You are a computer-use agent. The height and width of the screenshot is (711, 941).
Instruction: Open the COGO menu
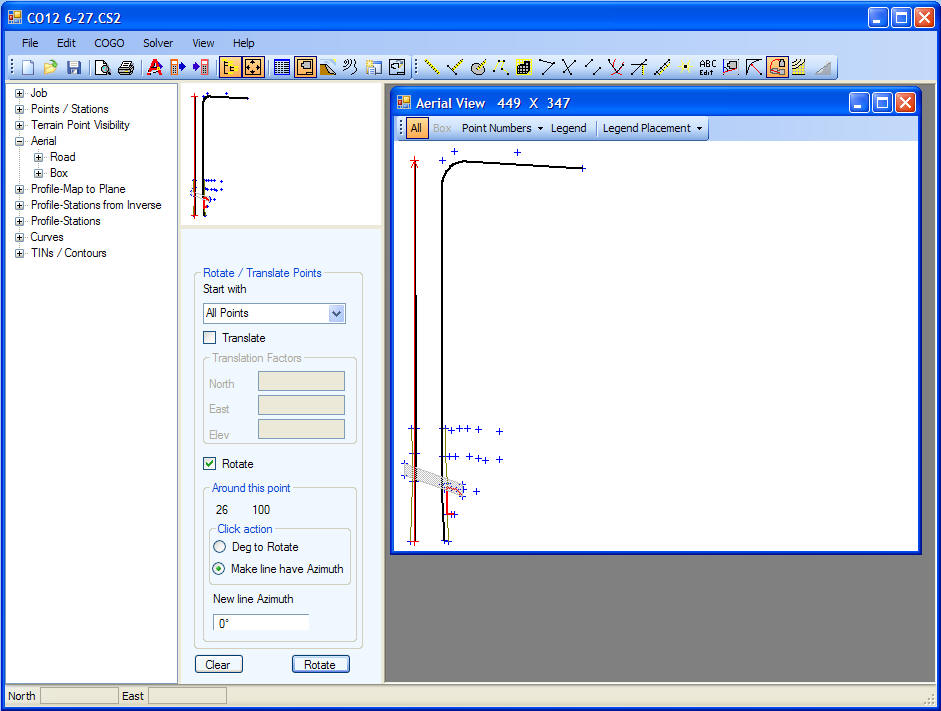tap(109, 43)
